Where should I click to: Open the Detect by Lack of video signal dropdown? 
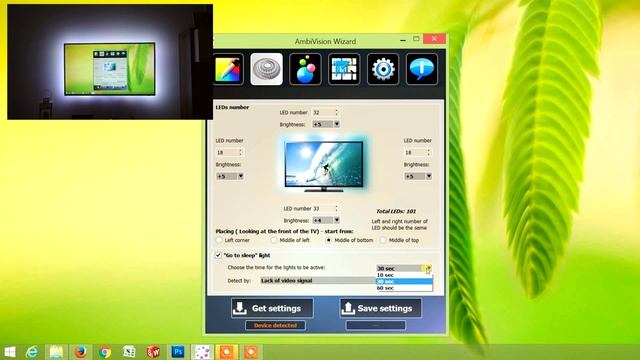point(318,280)
